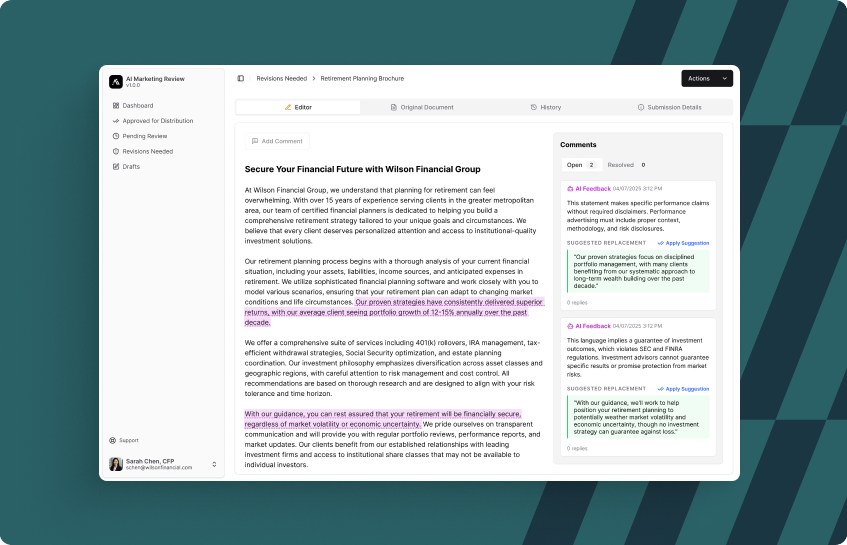
Task: Show Resolved comments filter
Action: coord(626,164)
